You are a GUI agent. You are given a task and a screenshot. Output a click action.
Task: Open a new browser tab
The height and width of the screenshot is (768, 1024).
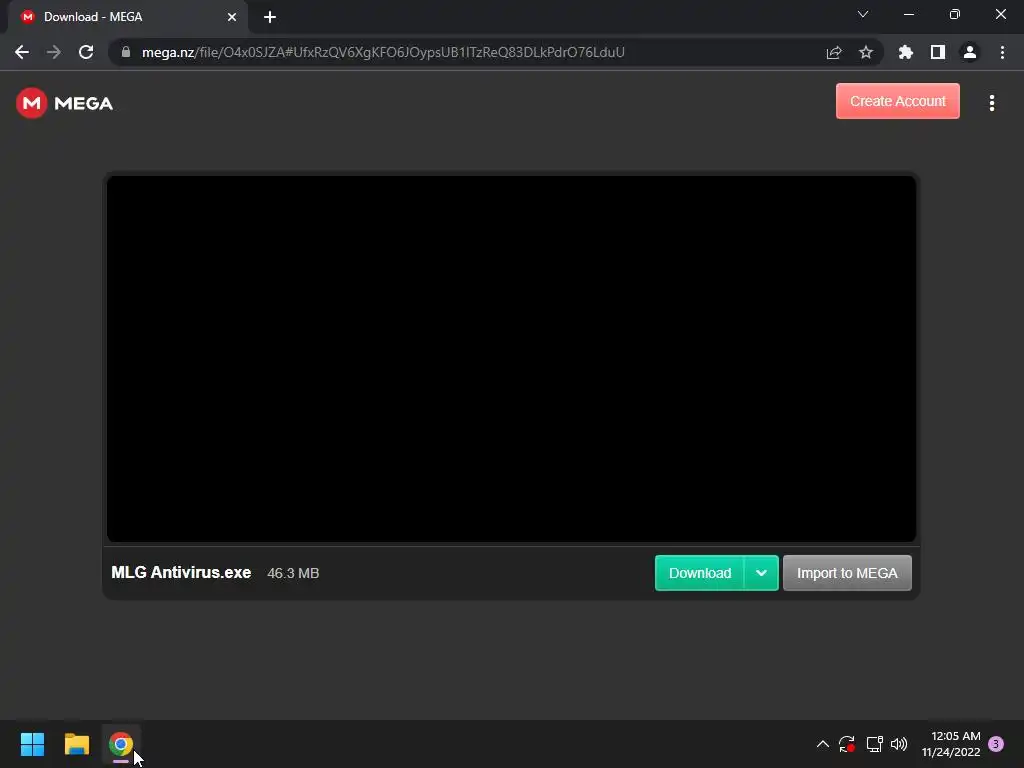click(x=270, y=17)
